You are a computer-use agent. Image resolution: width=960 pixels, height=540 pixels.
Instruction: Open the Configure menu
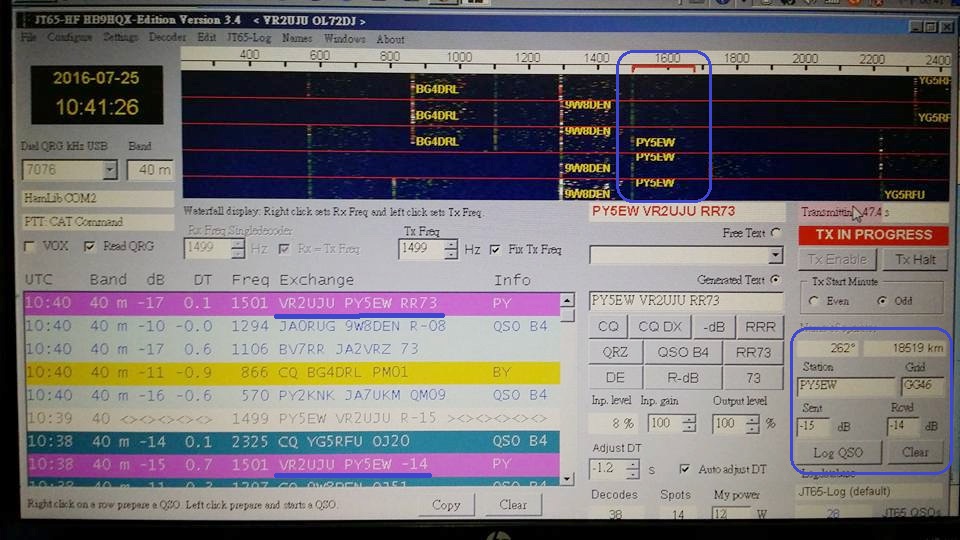[70, 38]
